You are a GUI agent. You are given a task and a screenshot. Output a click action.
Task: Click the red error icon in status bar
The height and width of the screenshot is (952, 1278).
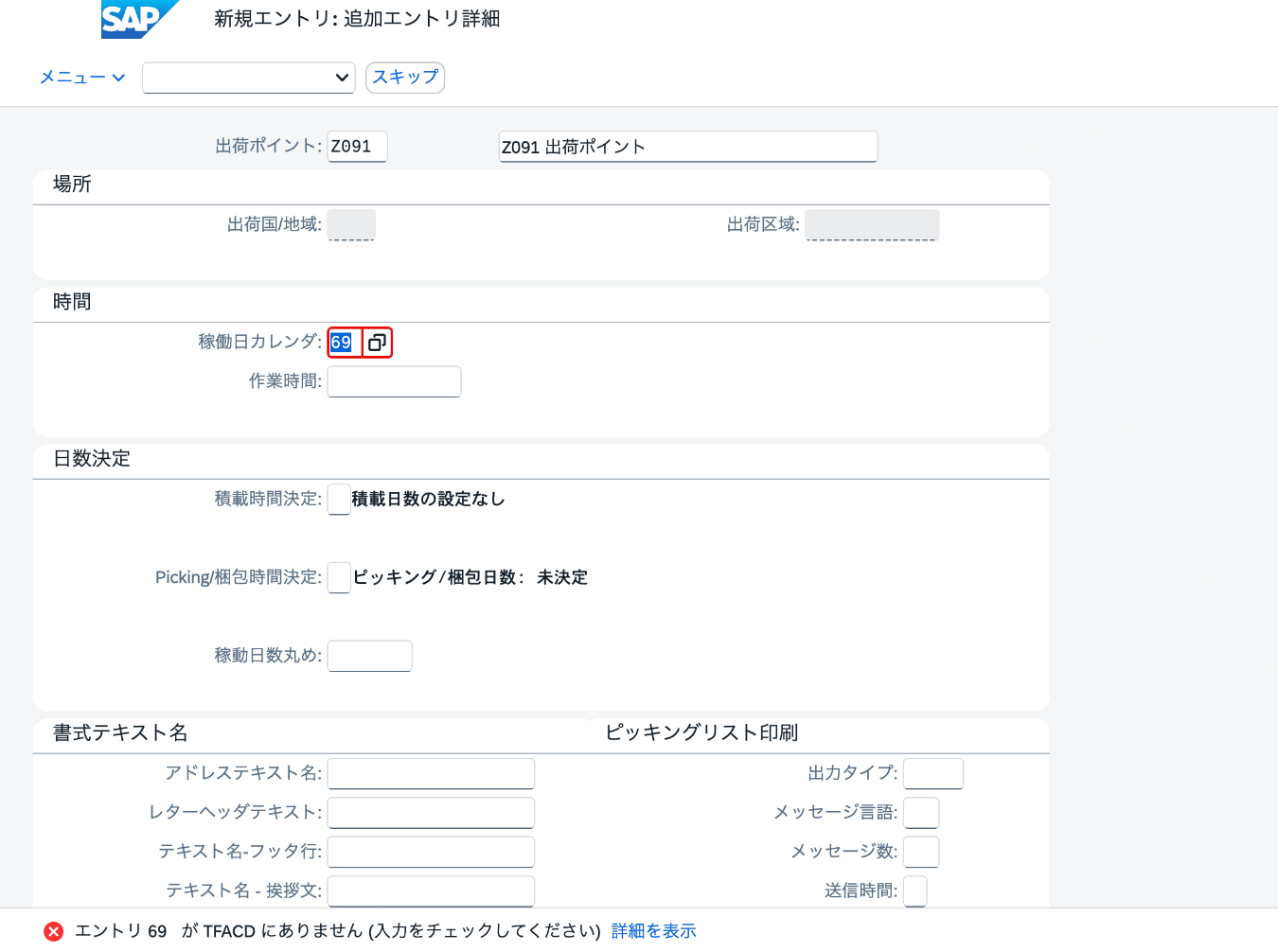[54, 931]
